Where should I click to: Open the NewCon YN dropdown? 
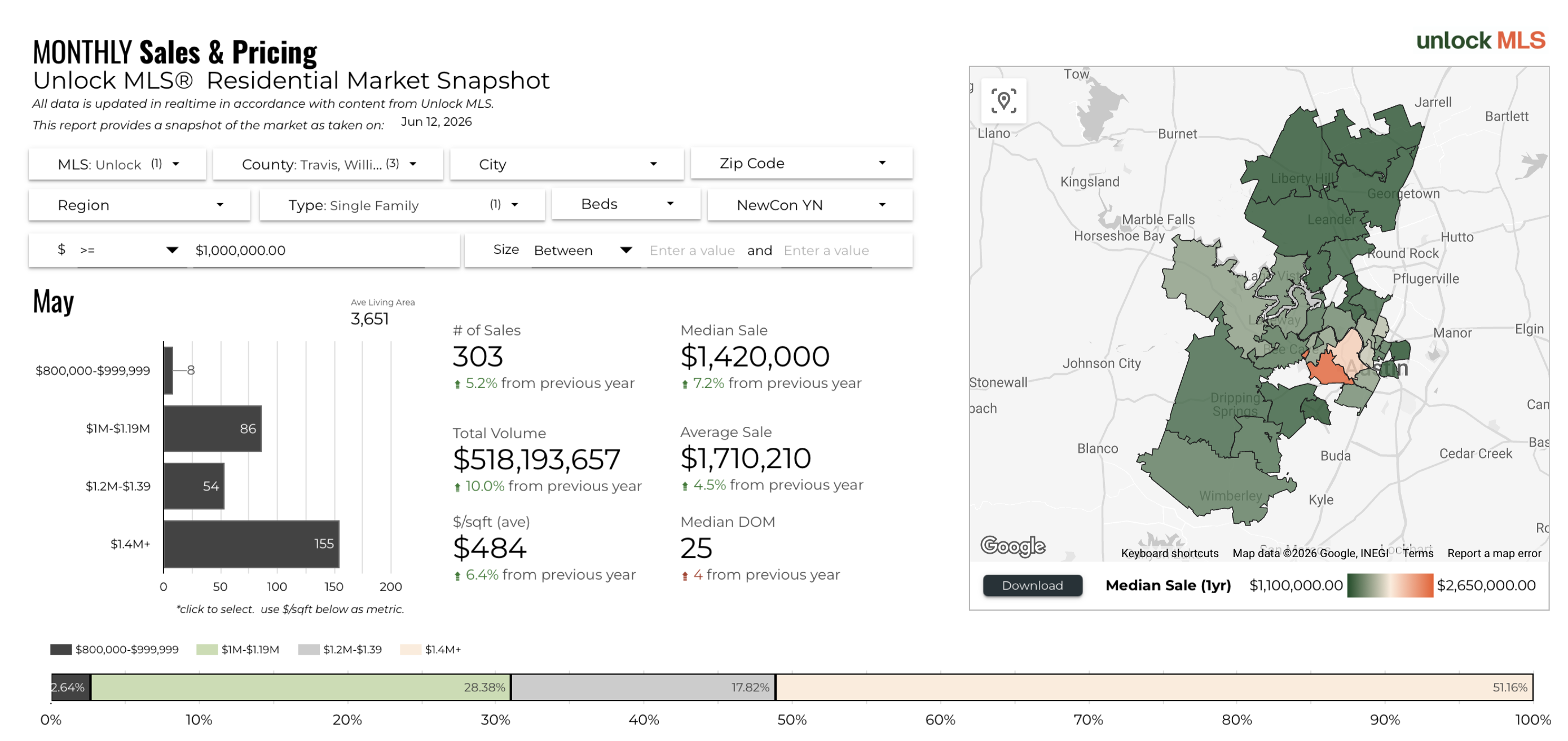click(x=809, y=205)
